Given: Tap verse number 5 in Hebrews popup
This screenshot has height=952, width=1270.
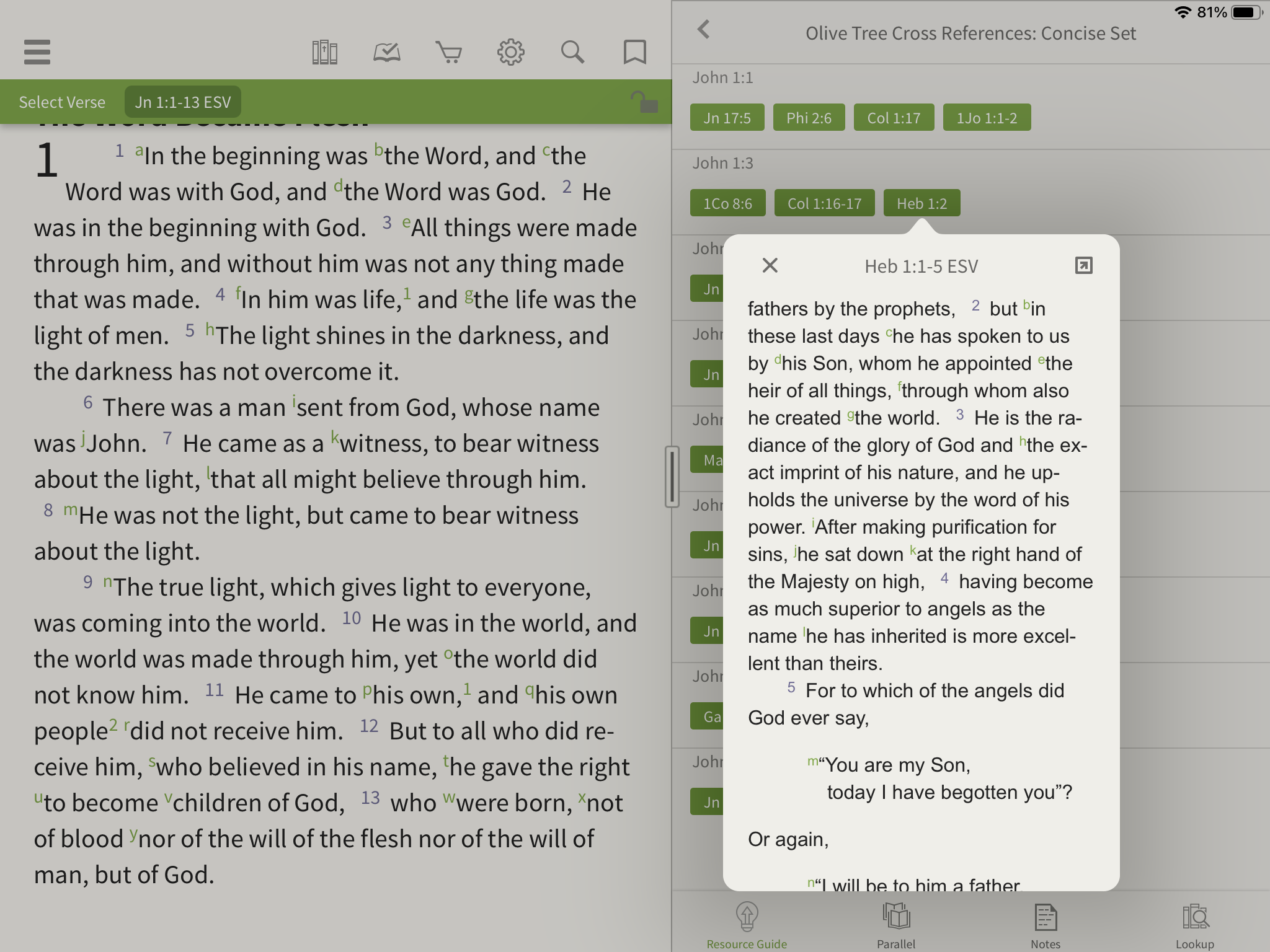Looking at the screenshot, I should tap(791, 687).
